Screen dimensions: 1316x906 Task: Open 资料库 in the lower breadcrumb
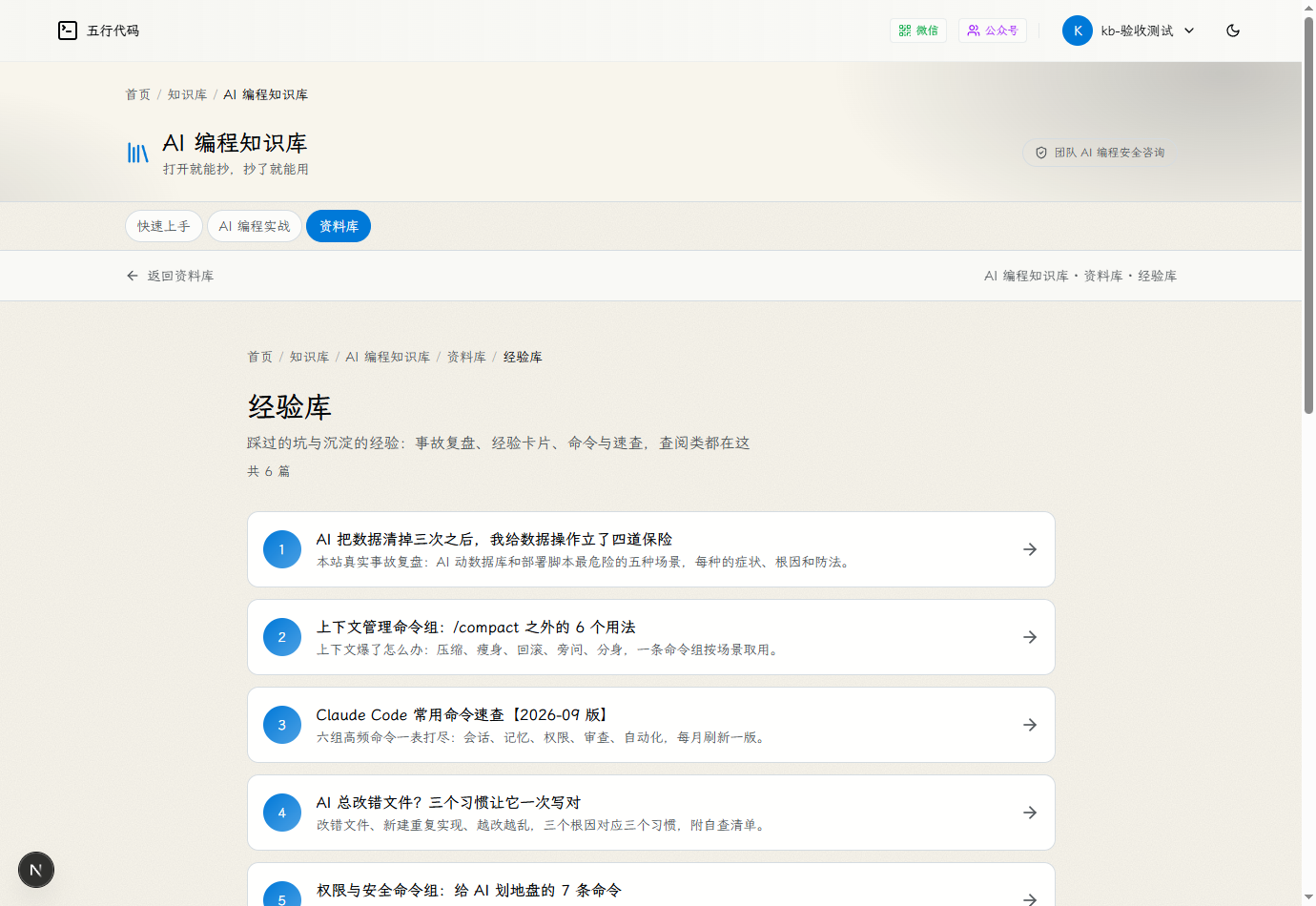(466, 357)
